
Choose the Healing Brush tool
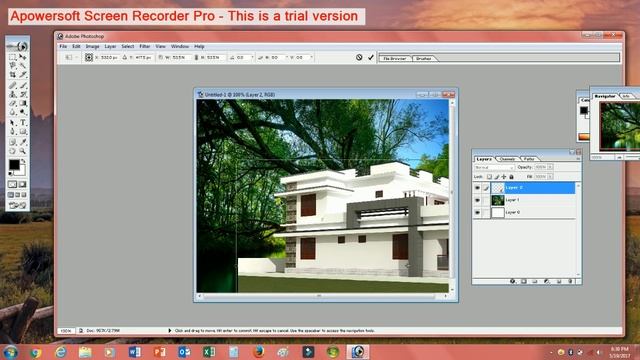click(x=13, y=86)
